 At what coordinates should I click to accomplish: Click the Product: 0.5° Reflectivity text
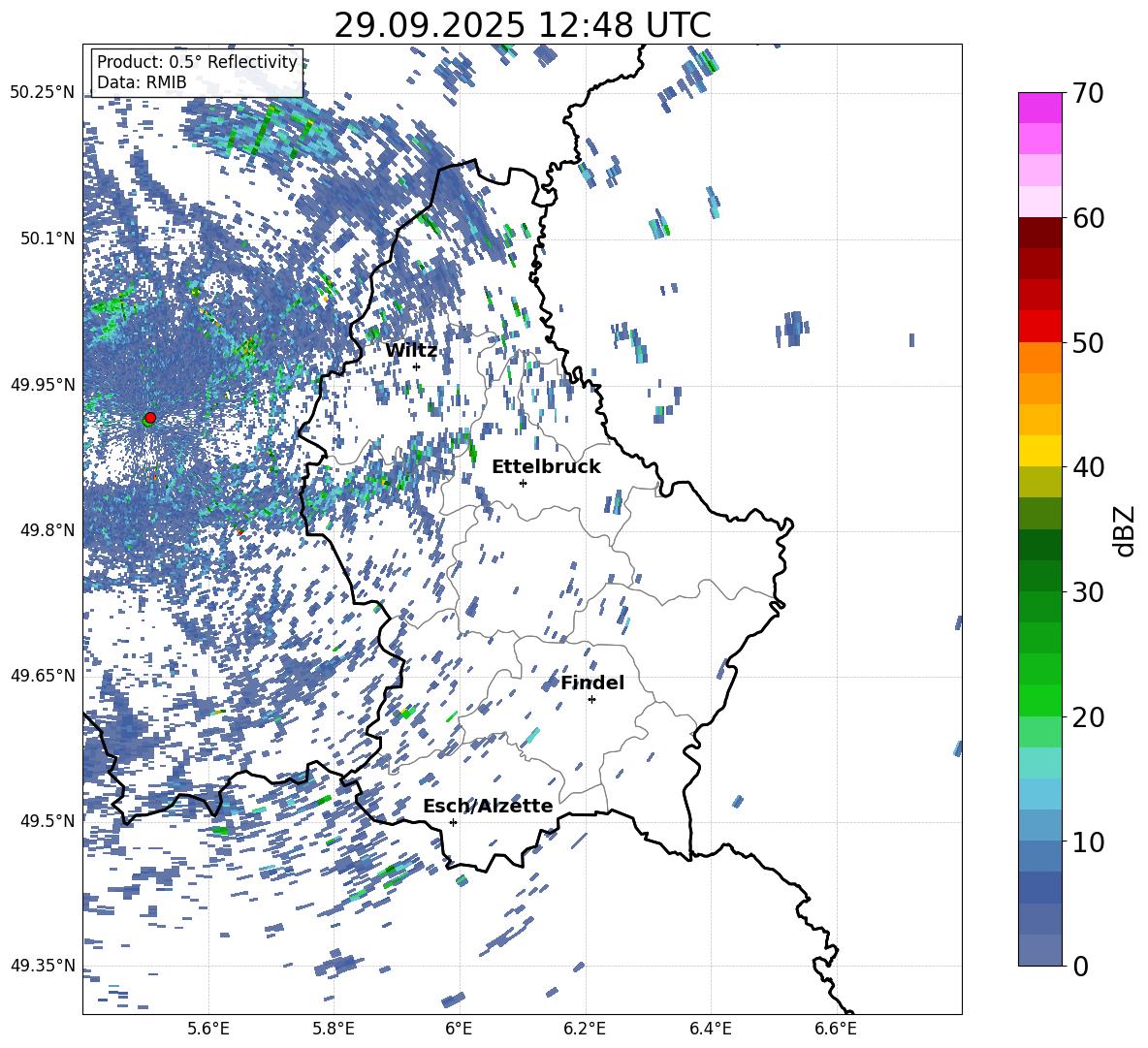pyautogui.click(x=197, y=62)
